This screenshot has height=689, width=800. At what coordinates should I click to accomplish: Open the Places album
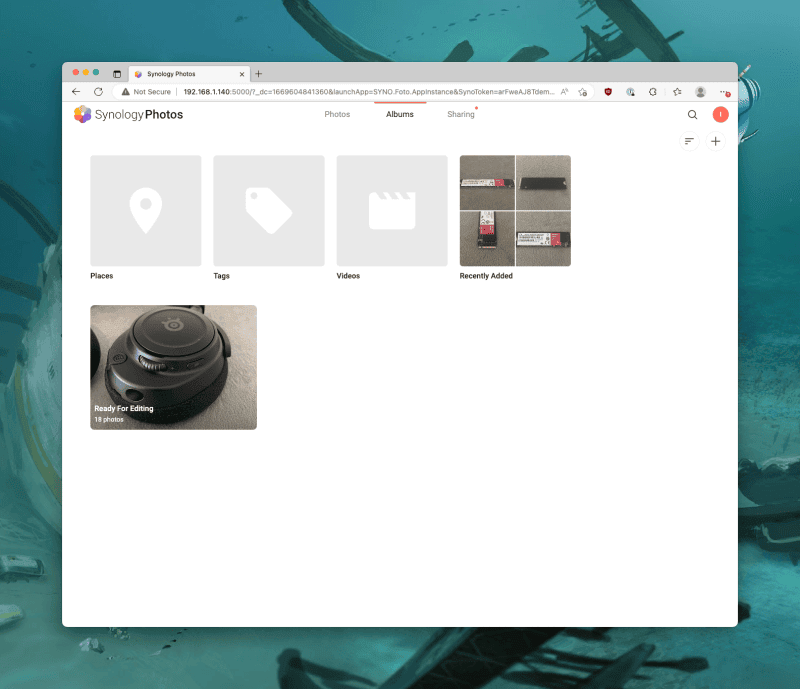[146, 211]
